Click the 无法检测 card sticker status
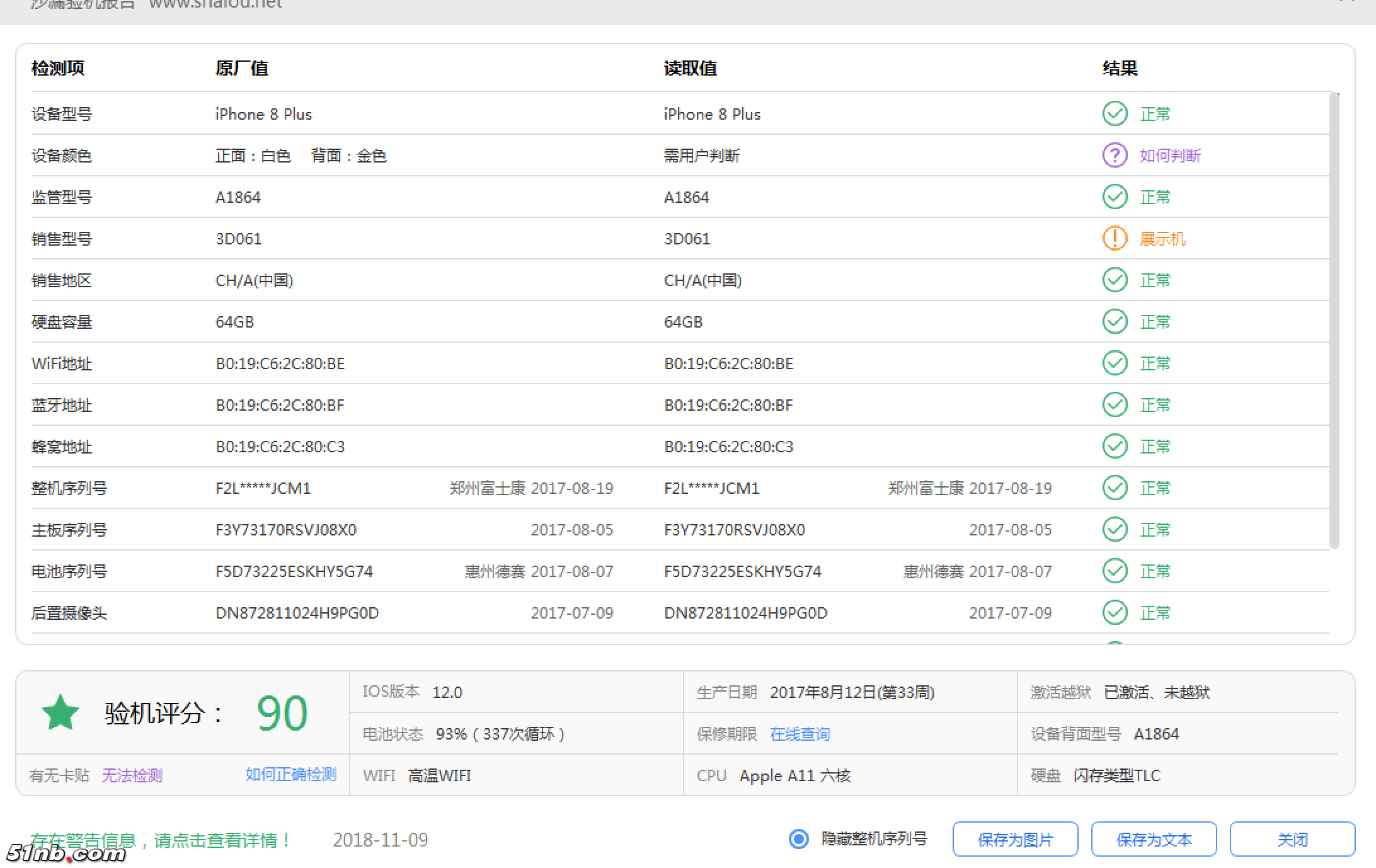Viewport: 1376px width, 868px height. tap(132, 775)
